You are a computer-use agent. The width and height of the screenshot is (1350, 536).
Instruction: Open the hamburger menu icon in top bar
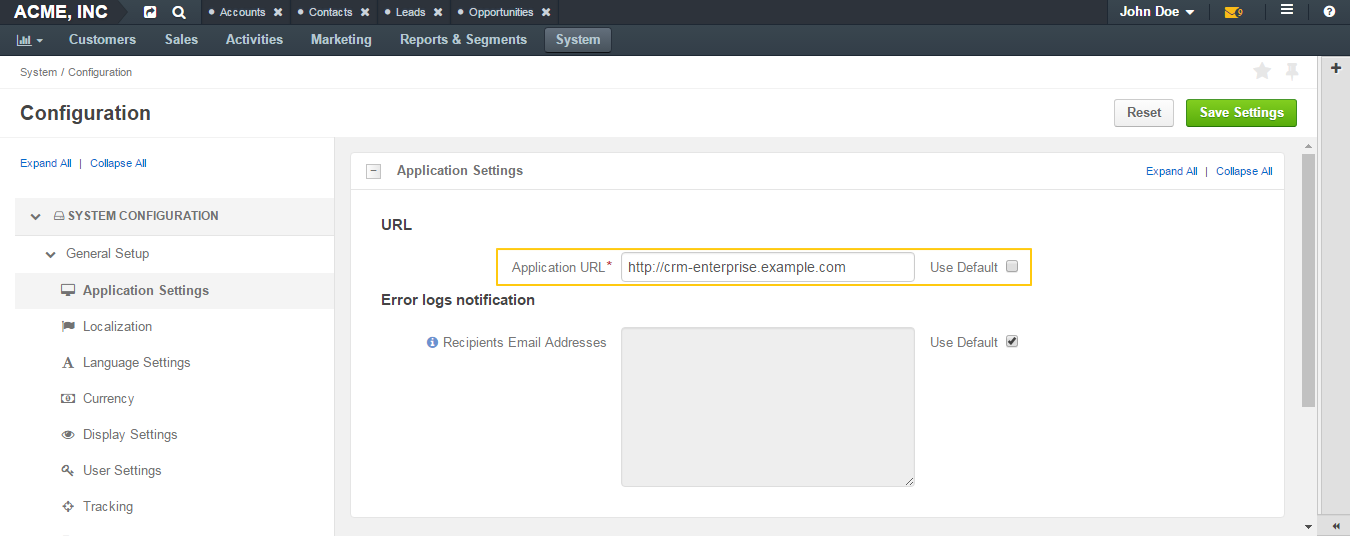click(1287, 11)
